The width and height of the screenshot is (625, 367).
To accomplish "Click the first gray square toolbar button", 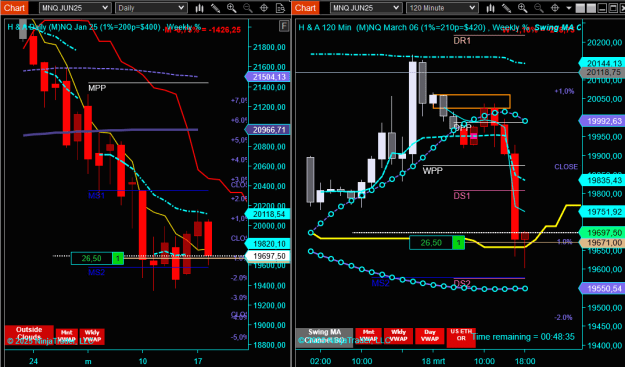I will [580, 8].
